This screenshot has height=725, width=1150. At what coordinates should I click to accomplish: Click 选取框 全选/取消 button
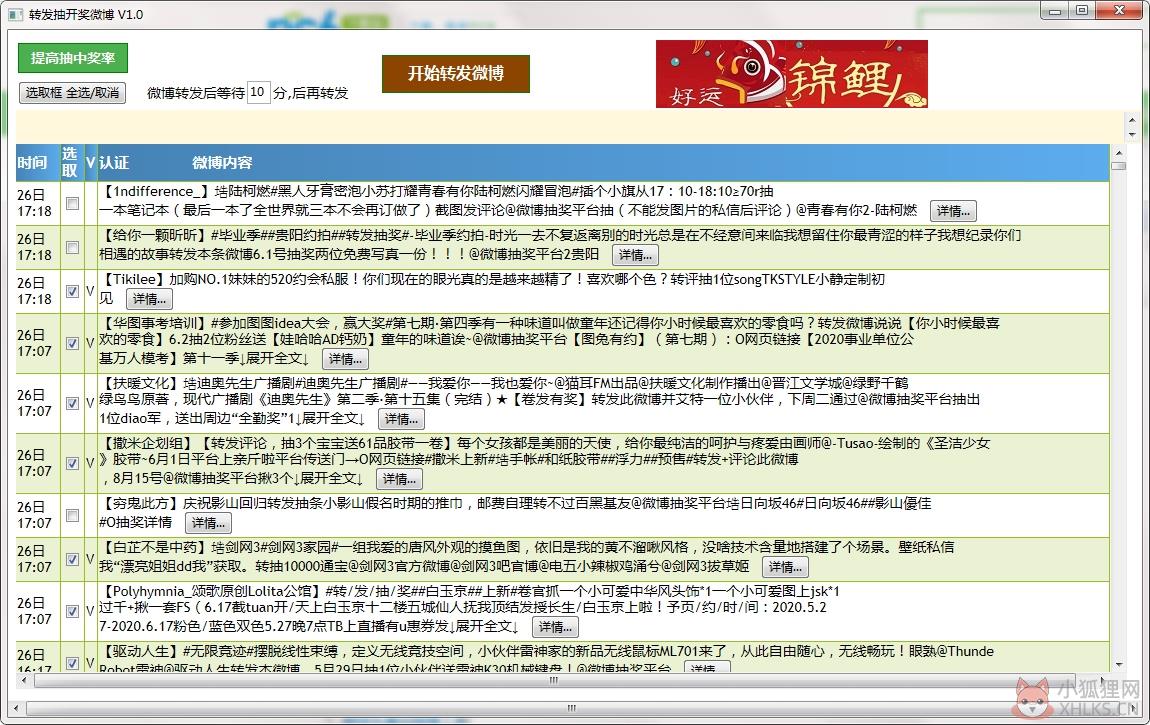click(x=72, y=93)
